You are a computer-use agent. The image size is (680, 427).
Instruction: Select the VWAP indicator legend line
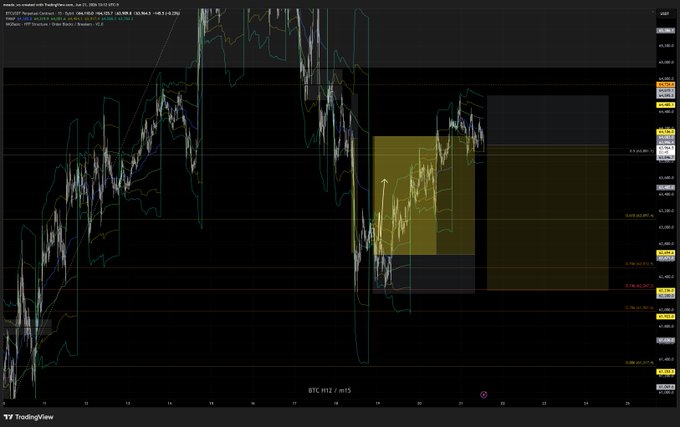[69, 19]
